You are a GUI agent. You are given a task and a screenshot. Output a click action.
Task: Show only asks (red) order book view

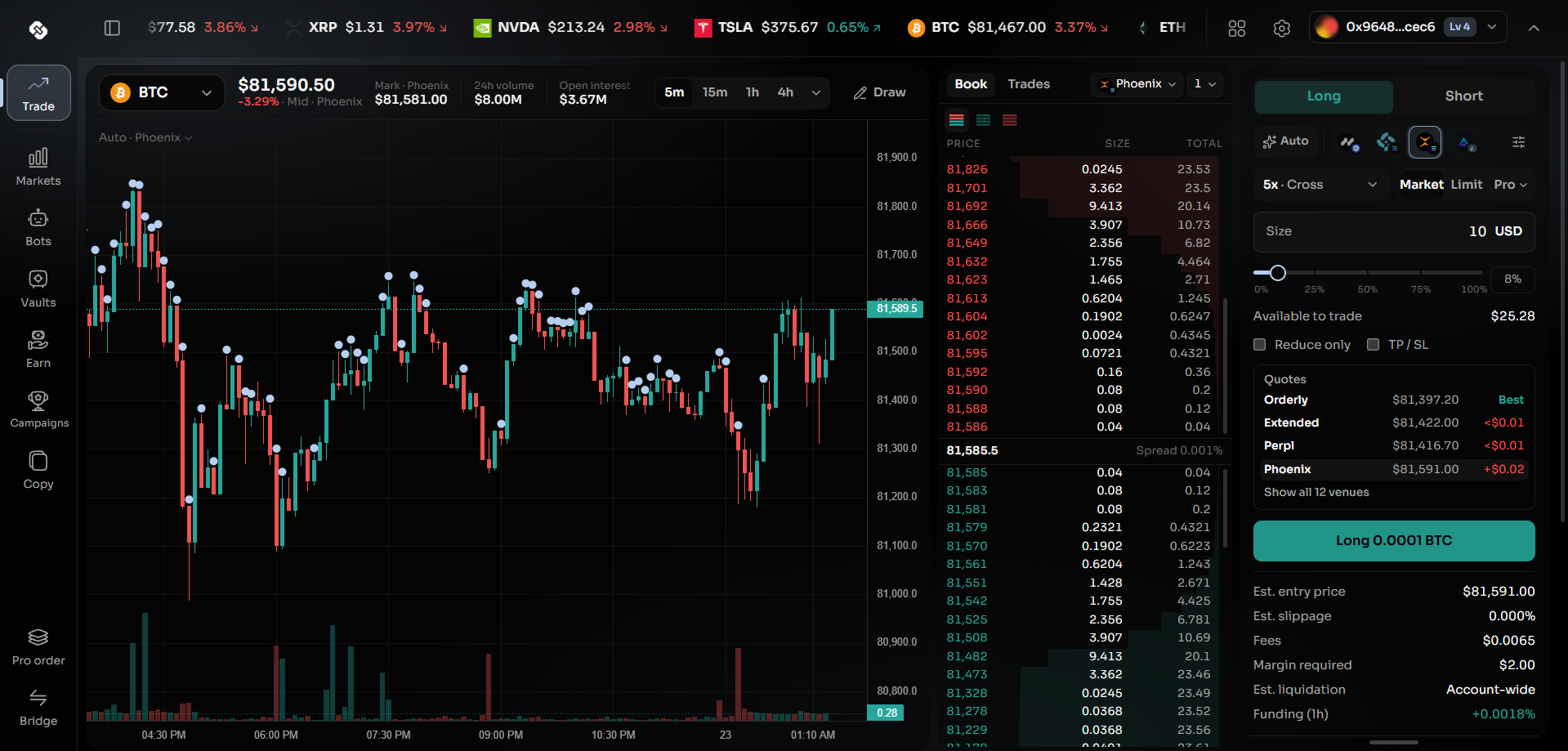pyautogui.click(x=1010, y=120)
